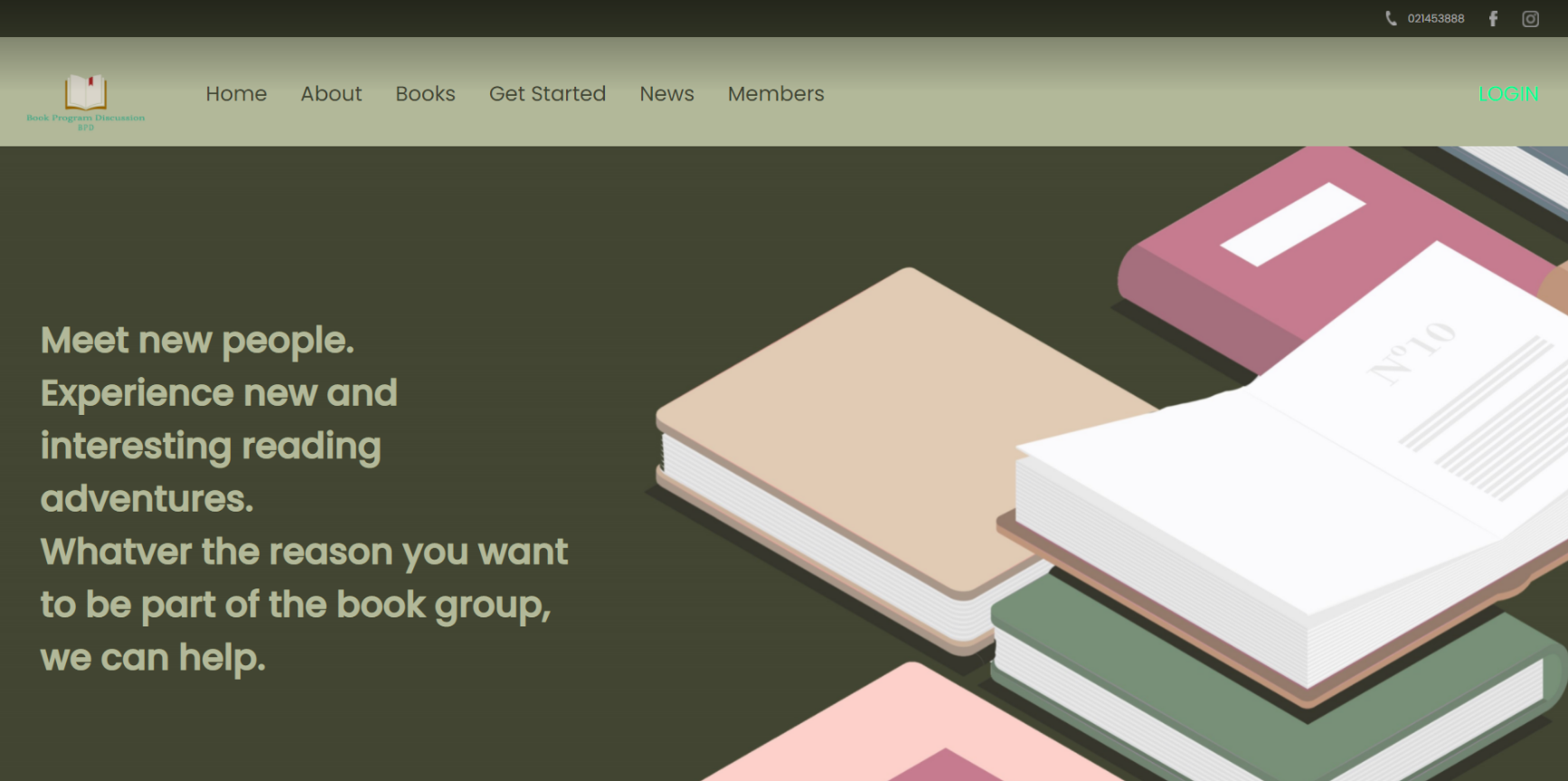Open the Members section

point(776,94)
